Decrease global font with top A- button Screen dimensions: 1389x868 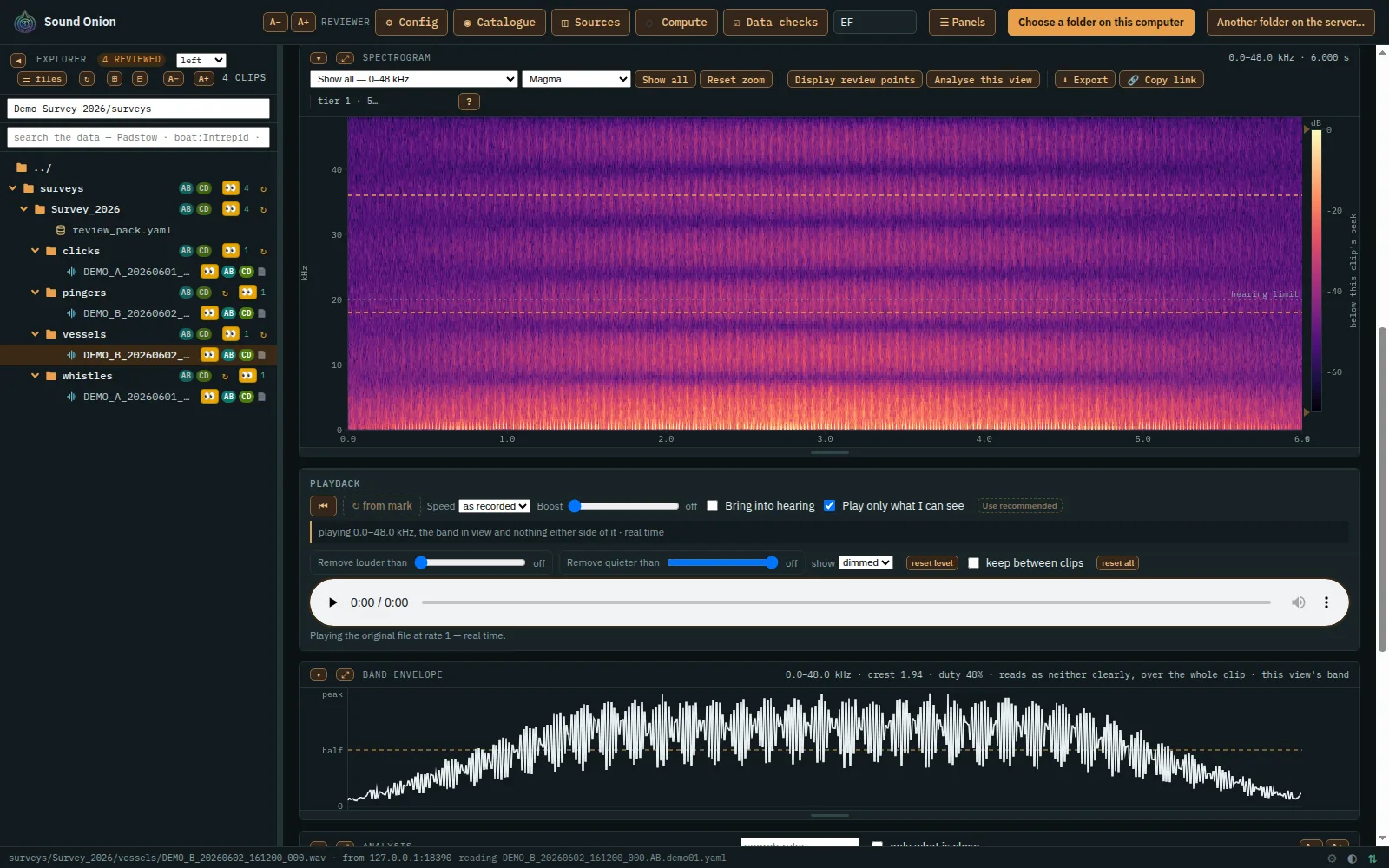(x=275, y=22)
